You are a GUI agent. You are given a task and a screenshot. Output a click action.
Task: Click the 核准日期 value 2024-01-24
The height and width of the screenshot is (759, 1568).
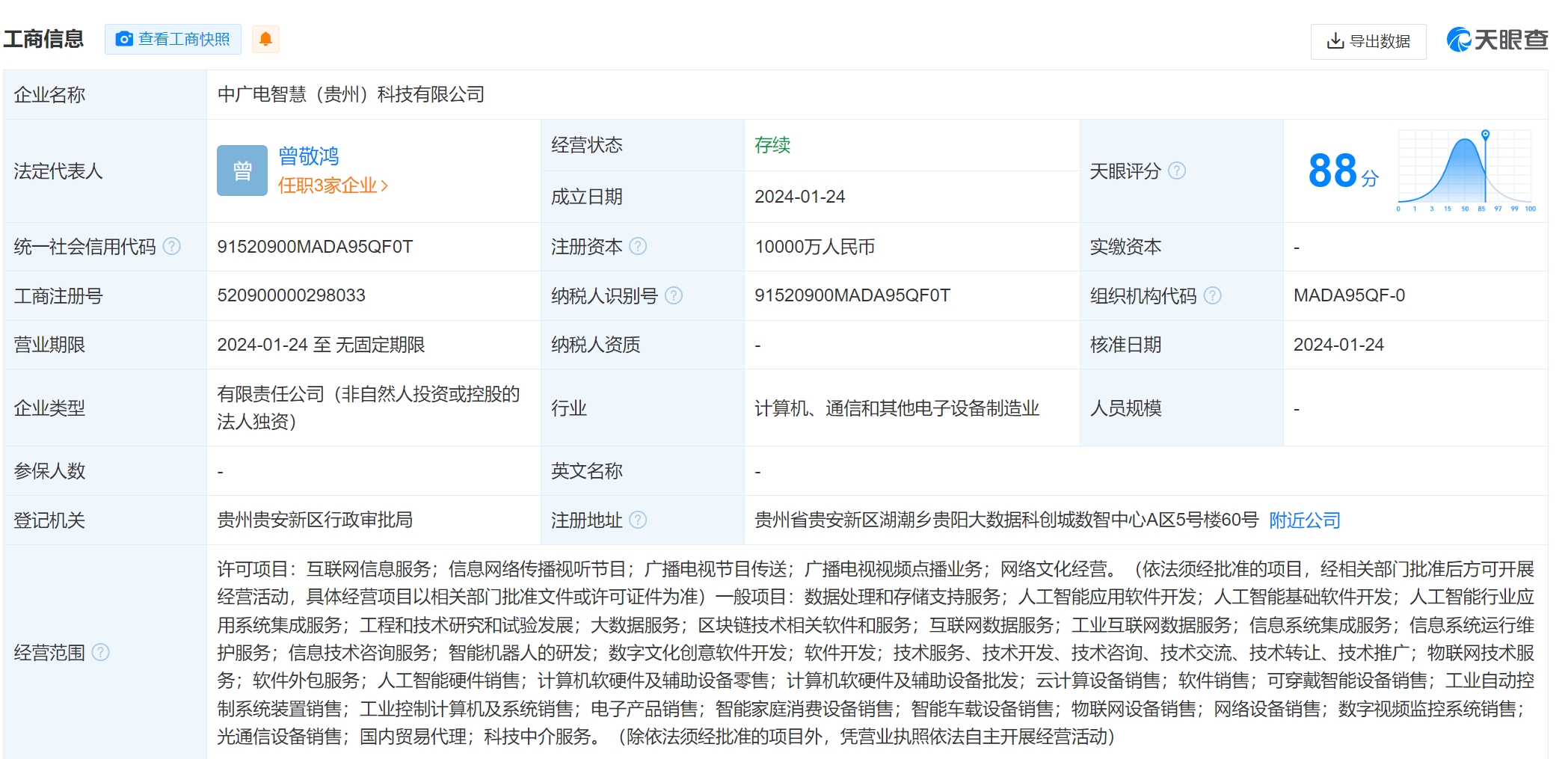[x=1338, y=345]
